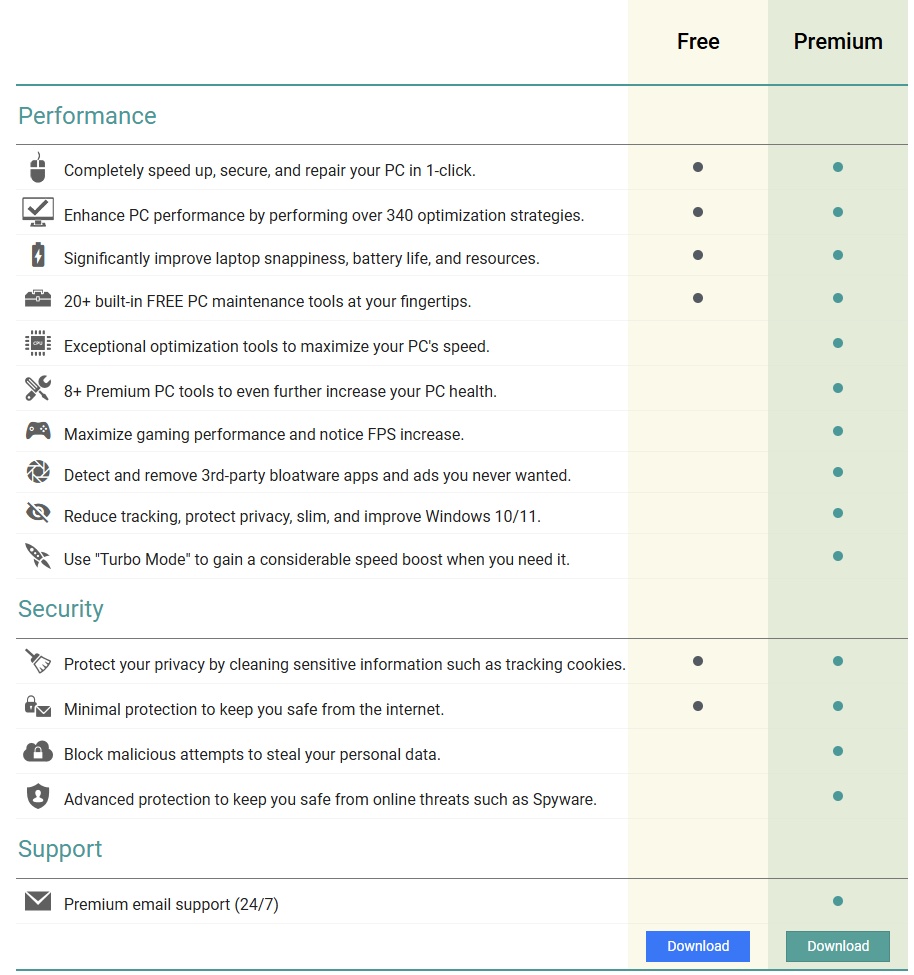Click the Premium column header
914x975 pixels.
(x=838, y=42)
